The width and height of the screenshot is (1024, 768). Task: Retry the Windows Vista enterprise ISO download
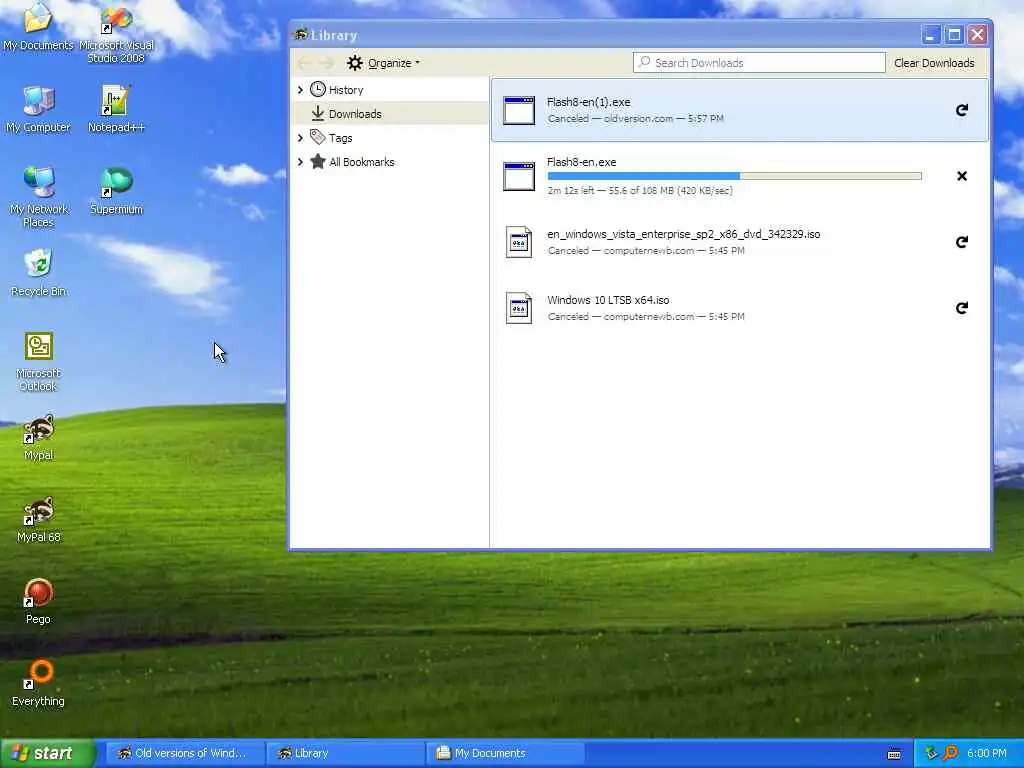[961, 242]
